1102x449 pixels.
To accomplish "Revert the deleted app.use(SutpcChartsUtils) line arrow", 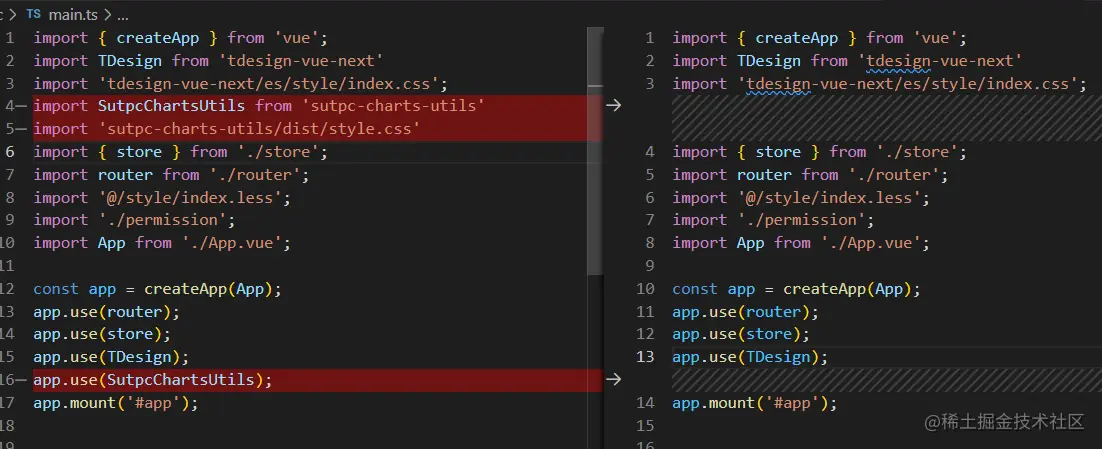I will 614,379.
